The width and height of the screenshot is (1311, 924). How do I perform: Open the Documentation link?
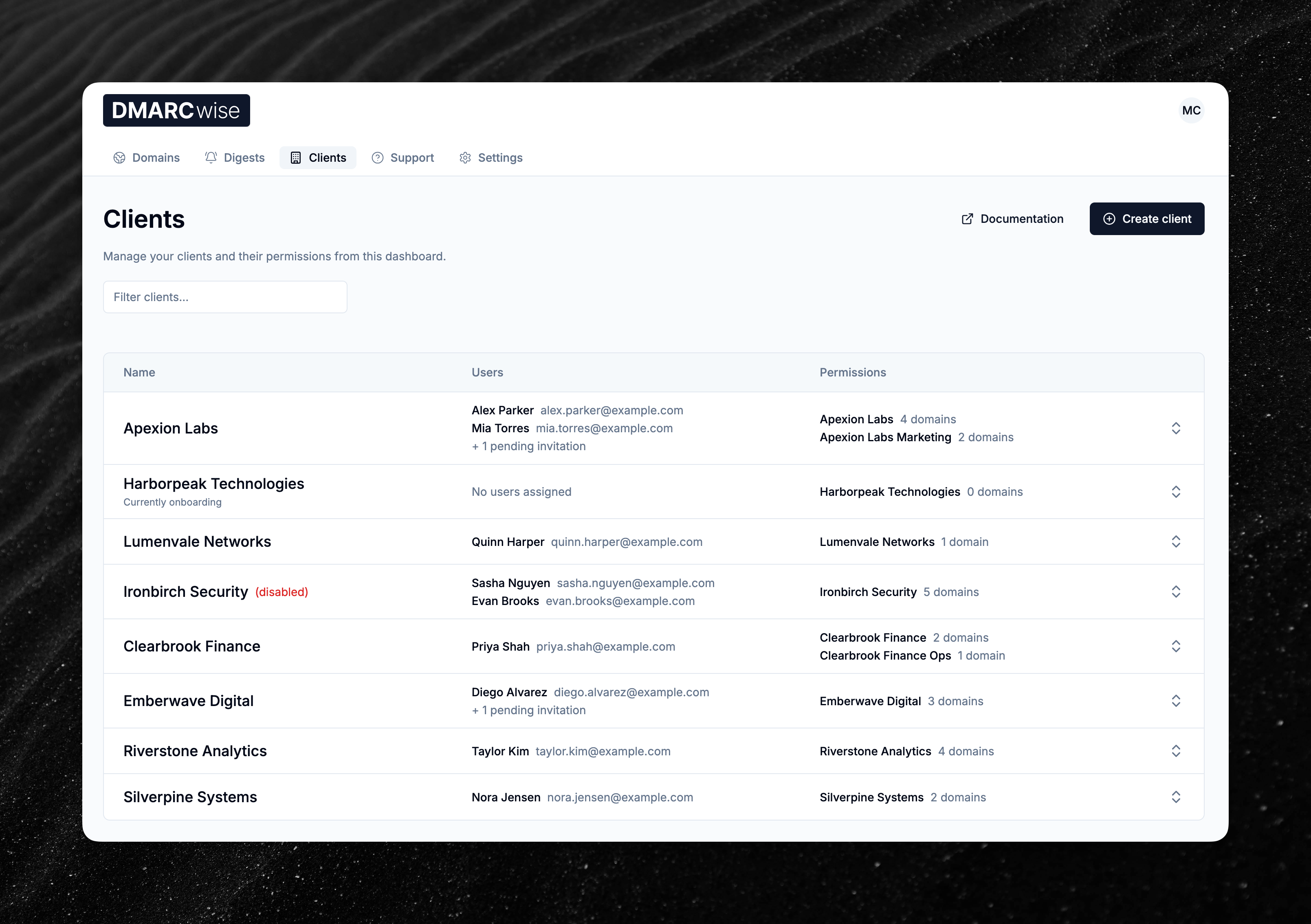(x=1021, y=219)
